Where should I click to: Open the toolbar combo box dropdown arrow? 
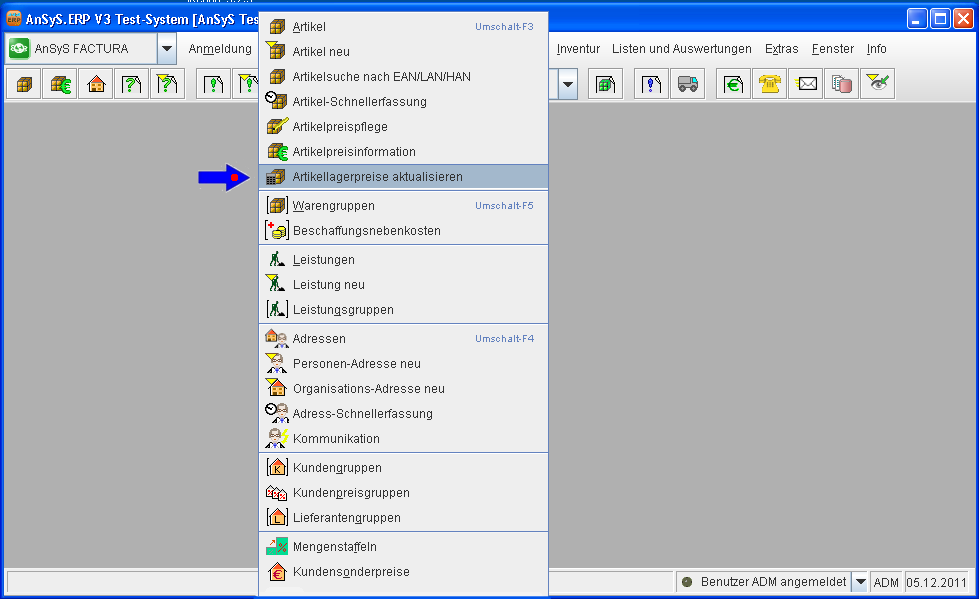coord(568,85)
